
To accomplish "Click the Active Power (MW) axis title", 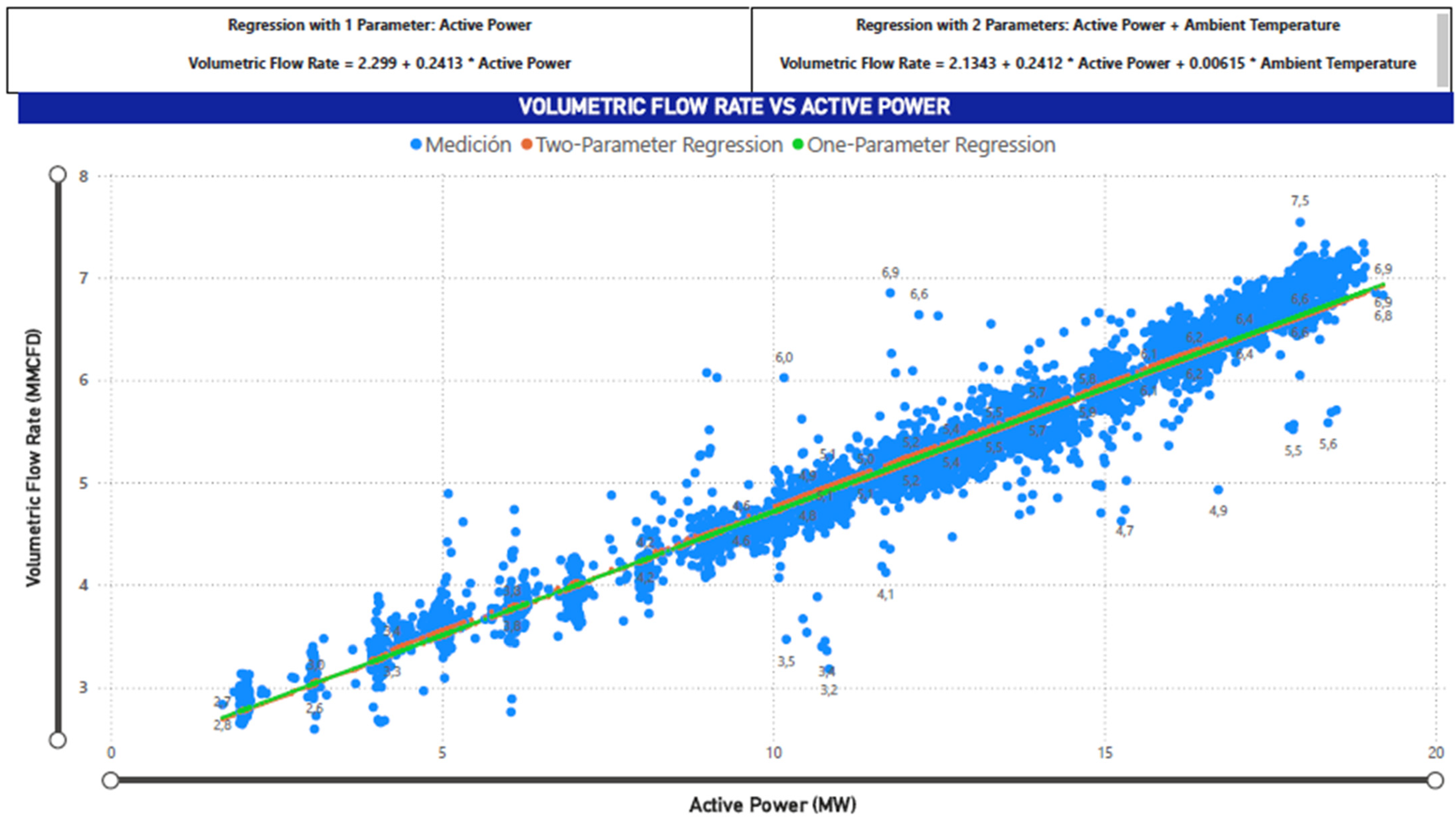I will pos(773,805).
